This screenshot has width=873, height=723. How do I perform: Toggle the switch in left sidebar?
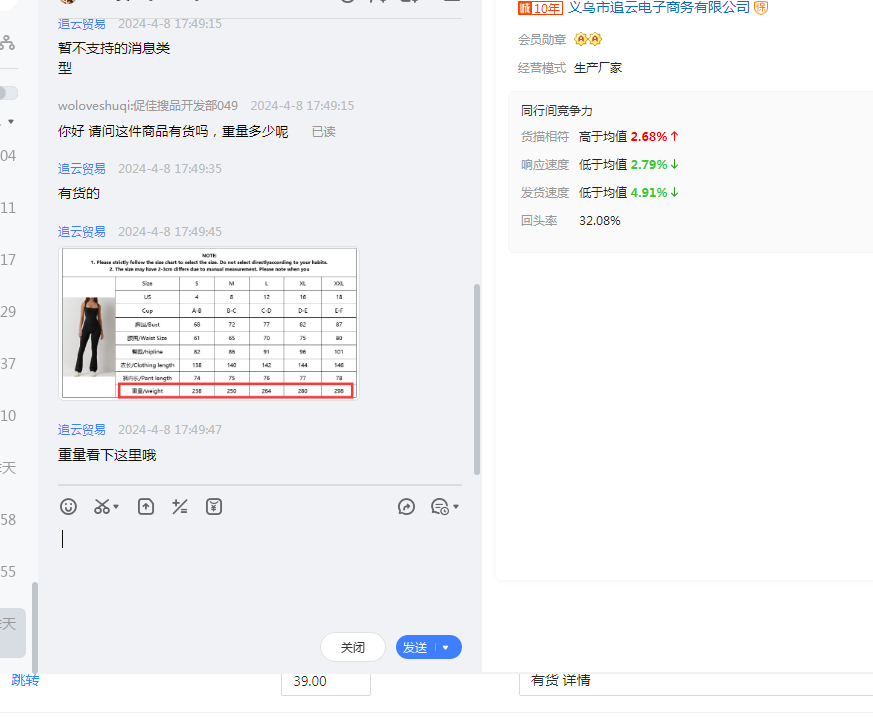tap(7, 93)
